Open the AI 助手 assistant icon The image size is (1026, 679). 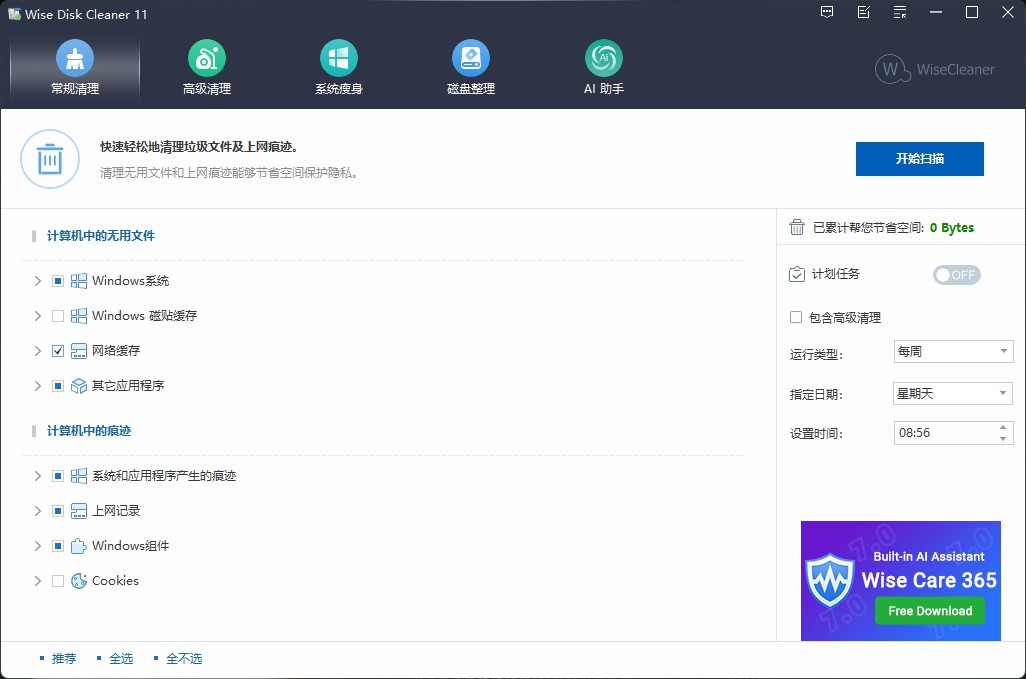[x=603, y=58]
